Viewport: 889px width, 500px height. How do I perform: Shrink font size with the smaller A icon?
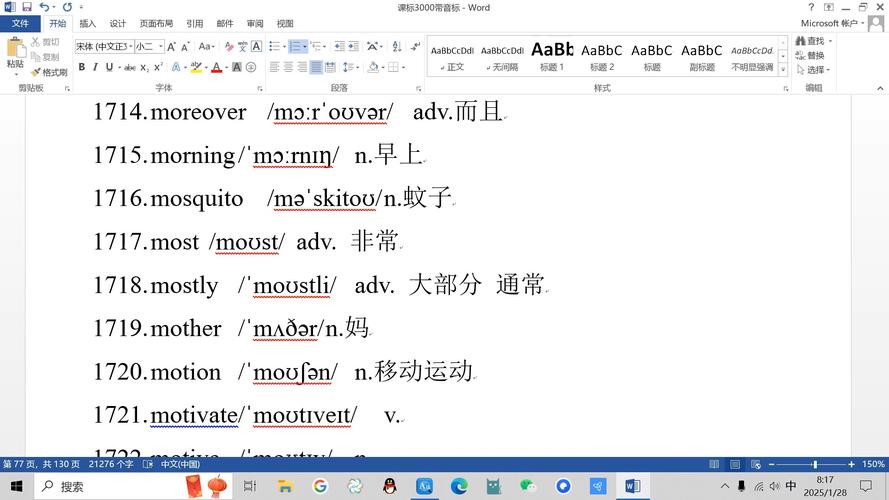click(x=185, y=46)
